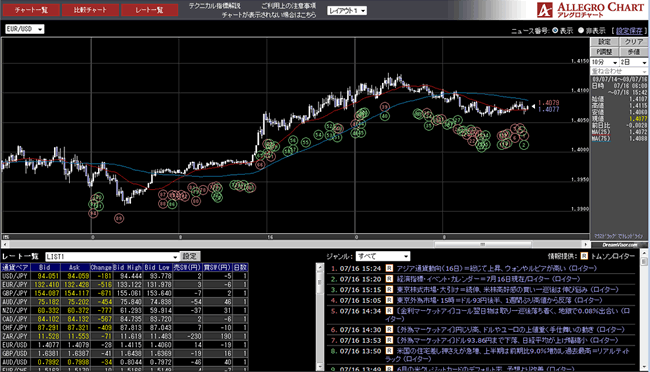Image resolution: width=650 pixels, height=372 pixels.
Task: Click the 設定 button in chart side panel
Action: [604, 42]
